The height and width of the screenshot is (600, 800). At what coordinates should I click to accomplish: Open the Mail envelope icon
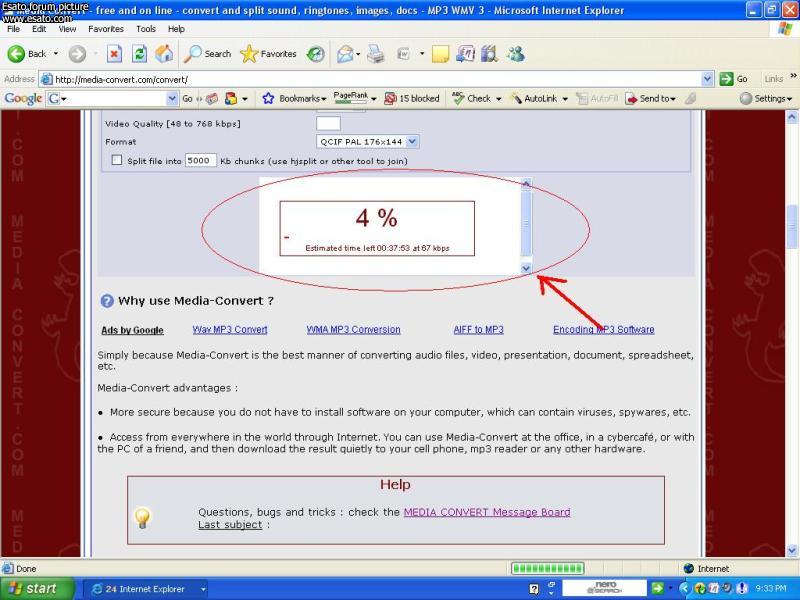(x=345, y=54)
